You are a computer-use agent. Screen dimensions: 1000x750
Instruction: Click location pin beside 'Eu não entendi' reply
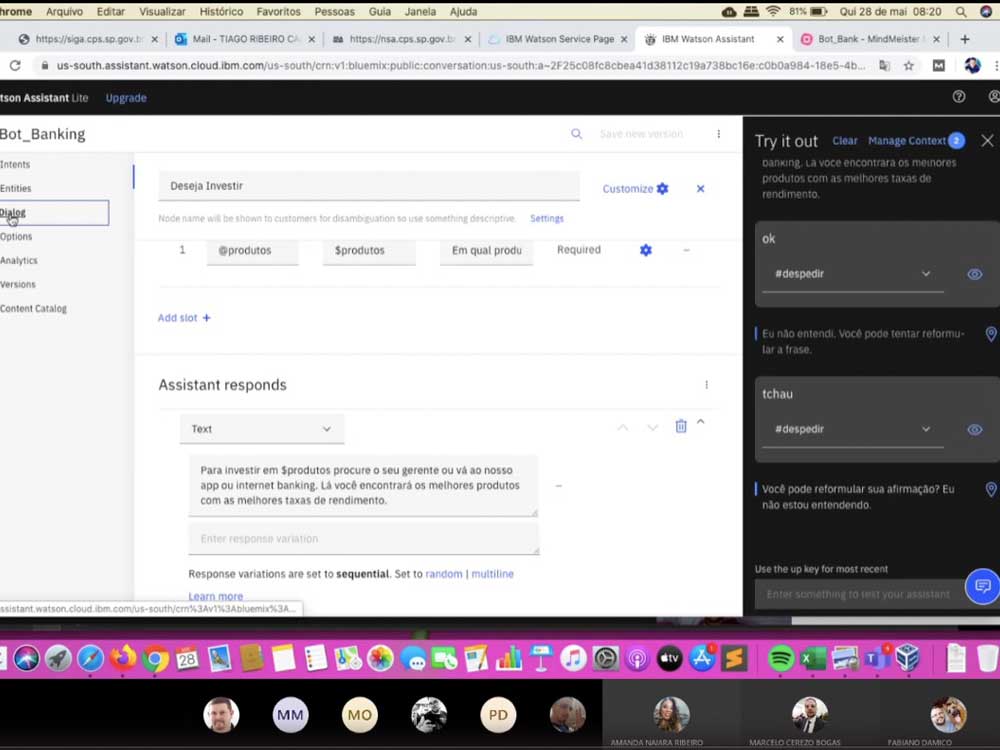point(991,334)
